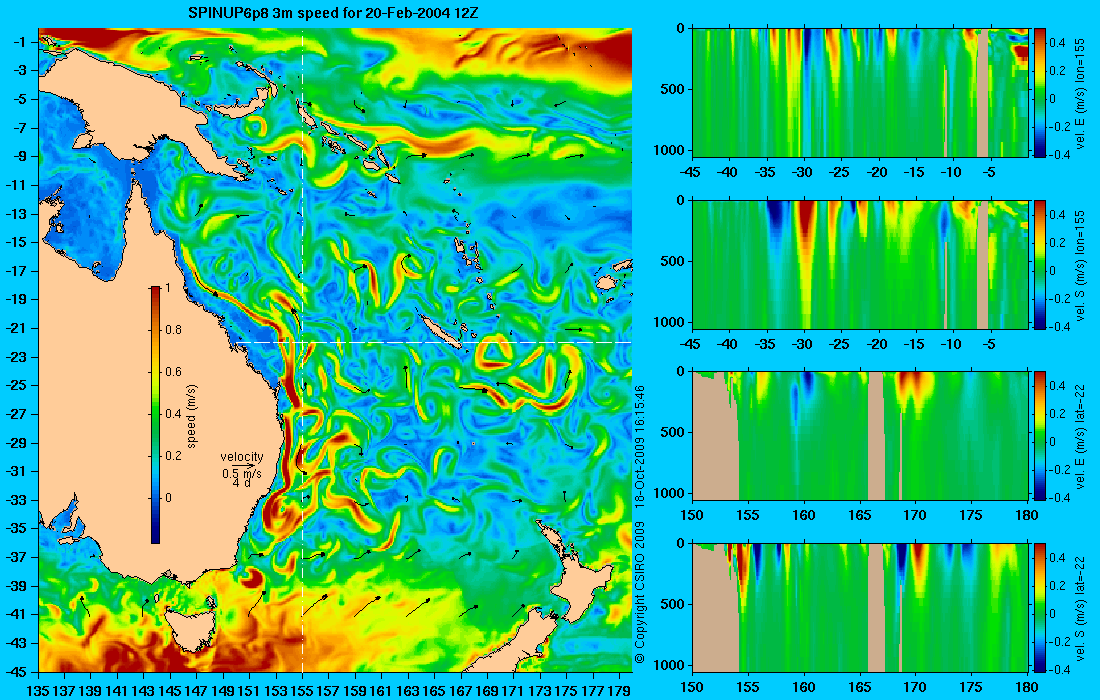Click the '-1' latitude tick on the map
The image size is (1100, 700).
[20, 42]
